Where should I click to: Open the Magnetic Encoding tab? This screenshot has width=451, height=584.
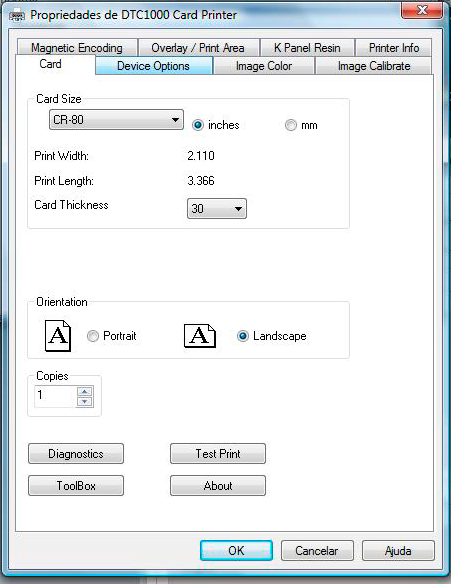point(77,48)
